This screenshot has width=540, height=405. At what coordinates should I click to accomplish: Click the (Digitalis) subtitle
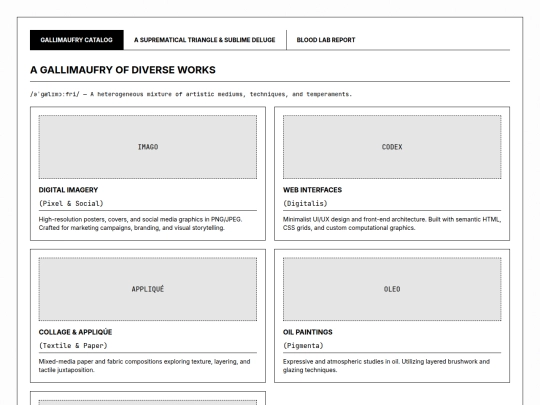coord(305,204)
